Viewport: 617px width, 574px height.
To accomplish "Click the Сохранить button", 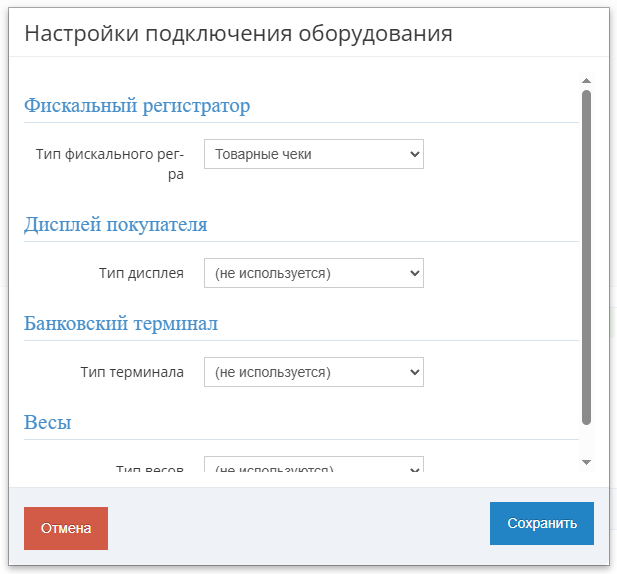I will [542, 523].
